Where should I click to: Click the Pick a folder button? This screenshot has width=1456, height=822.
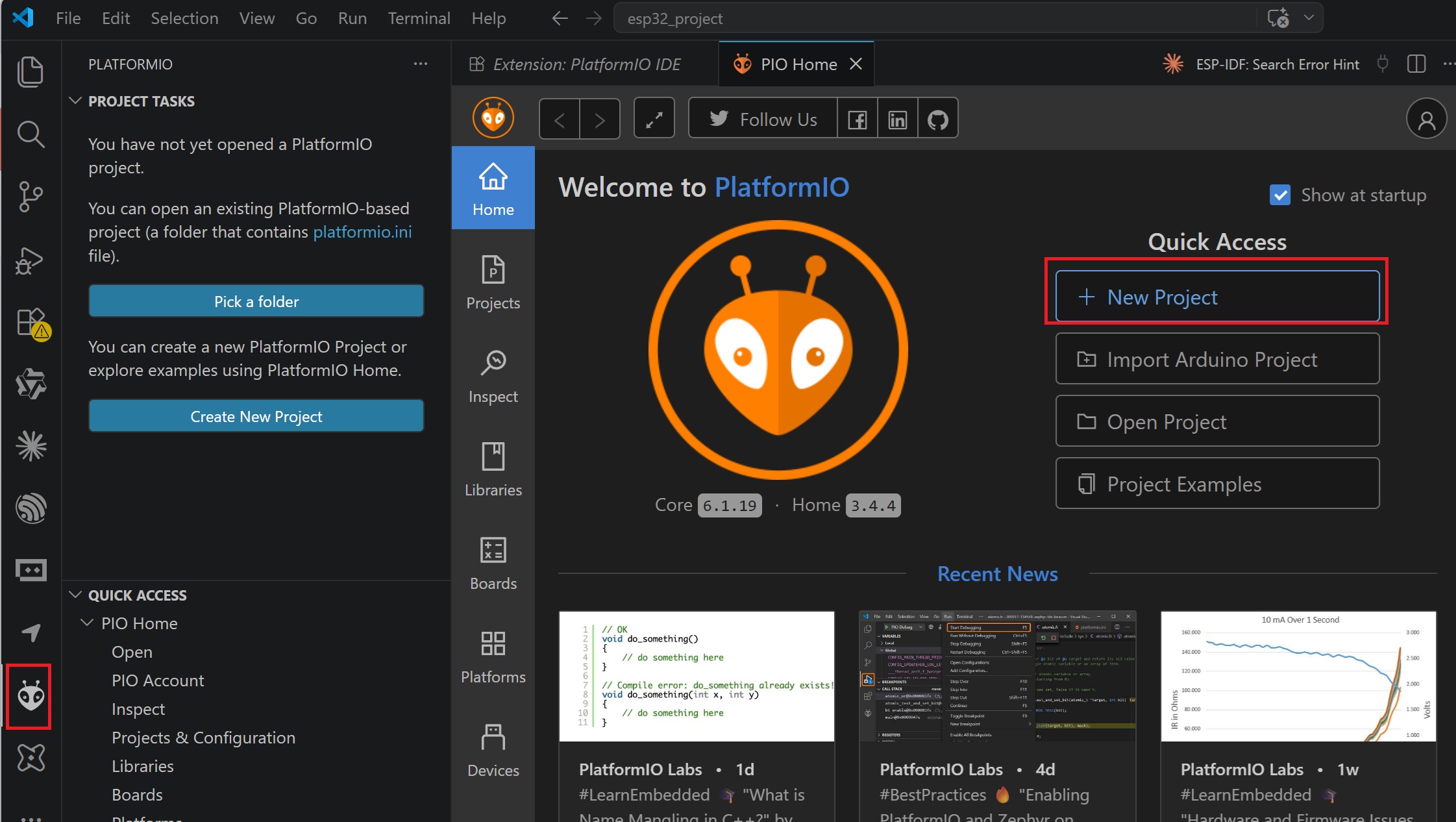[x=256, y=301]
